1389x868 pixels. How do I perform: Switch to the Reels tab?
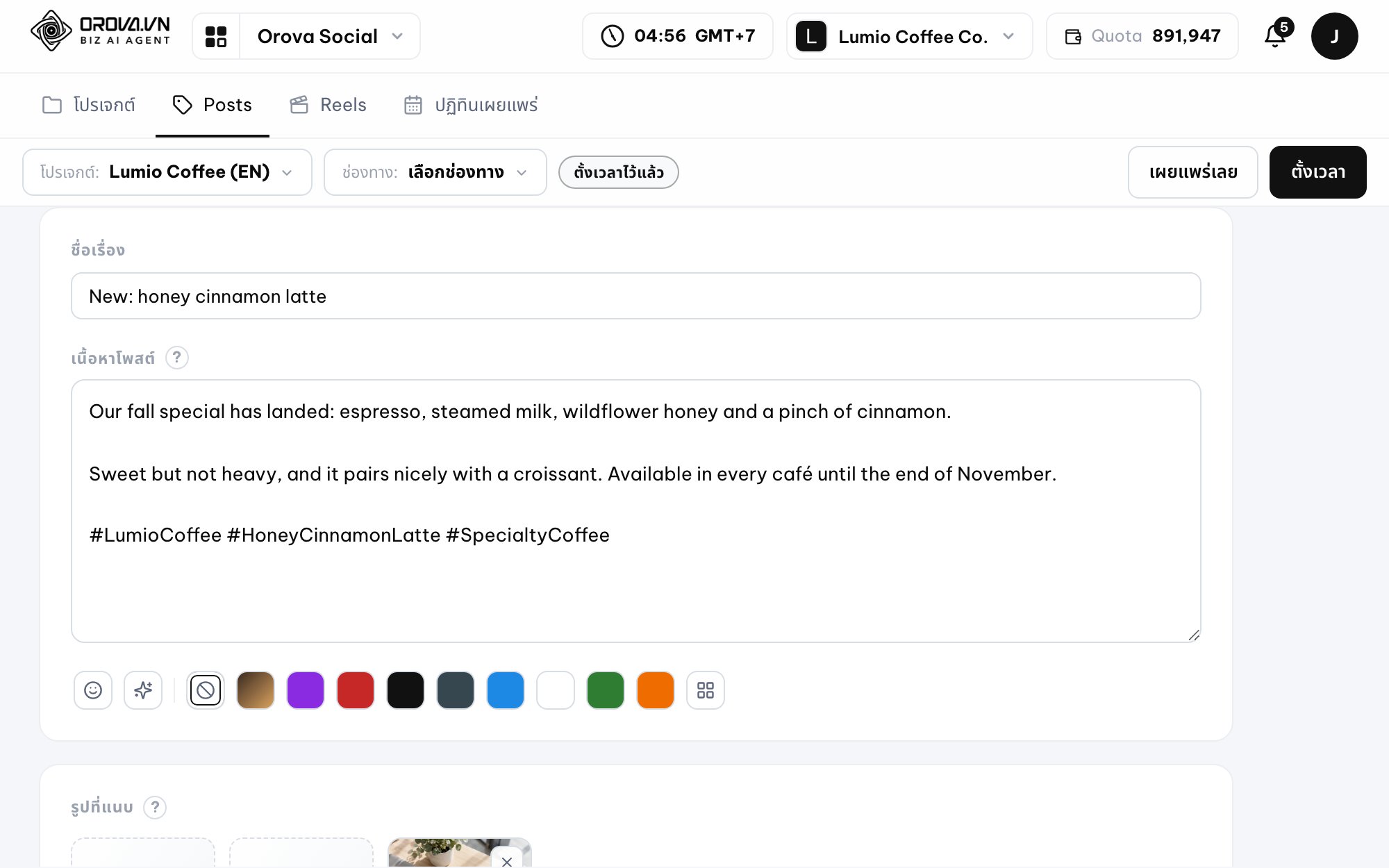point(328,105)
